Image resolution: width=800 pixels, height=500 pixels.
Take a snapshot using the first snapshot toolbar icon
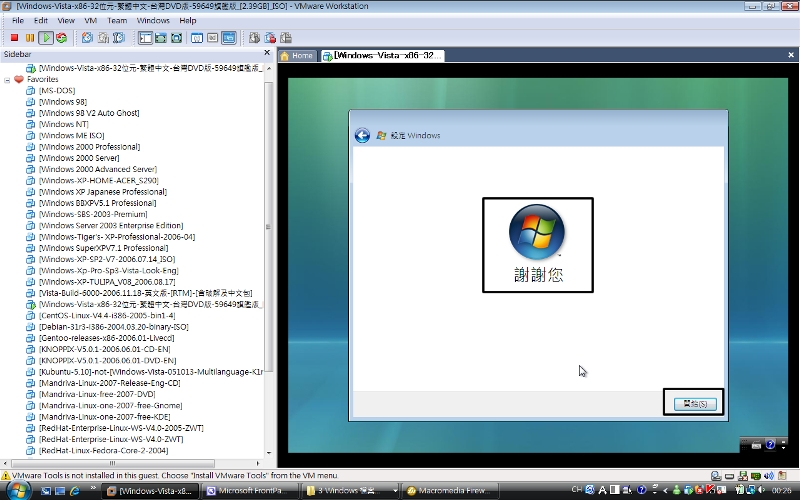pos(88,38)
